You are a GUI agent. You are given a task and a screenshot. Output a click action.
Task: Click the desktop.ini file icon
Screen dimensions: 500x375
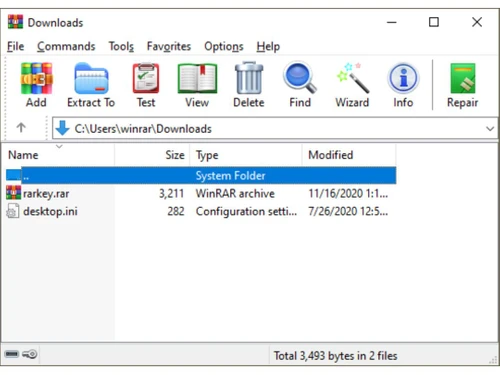click(x=13, y=211)
